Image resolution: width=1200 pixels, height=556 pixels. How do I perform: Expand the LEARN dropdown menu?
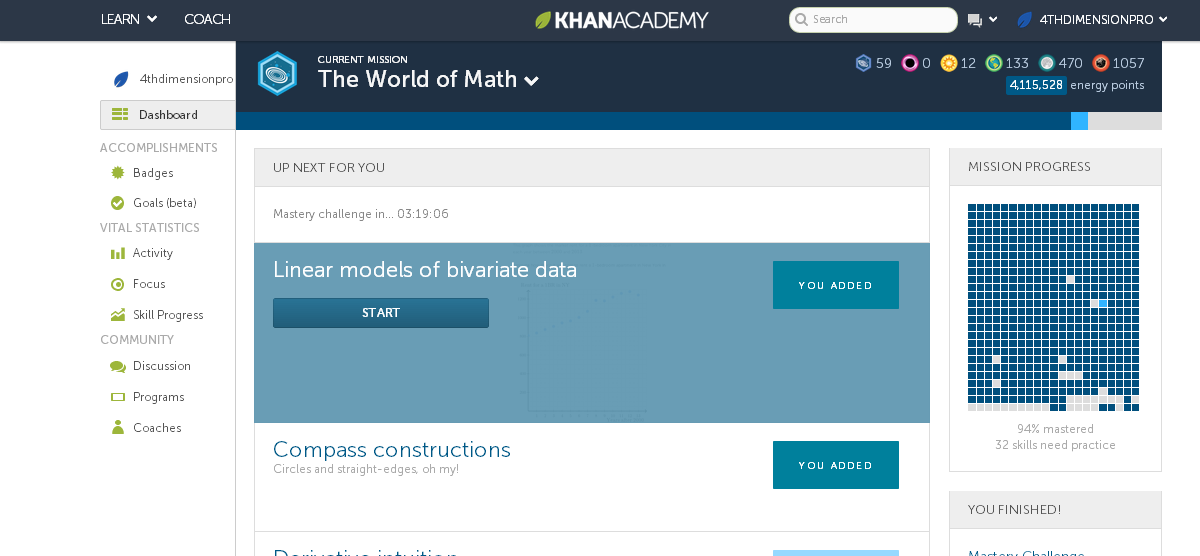pos(129,20)
